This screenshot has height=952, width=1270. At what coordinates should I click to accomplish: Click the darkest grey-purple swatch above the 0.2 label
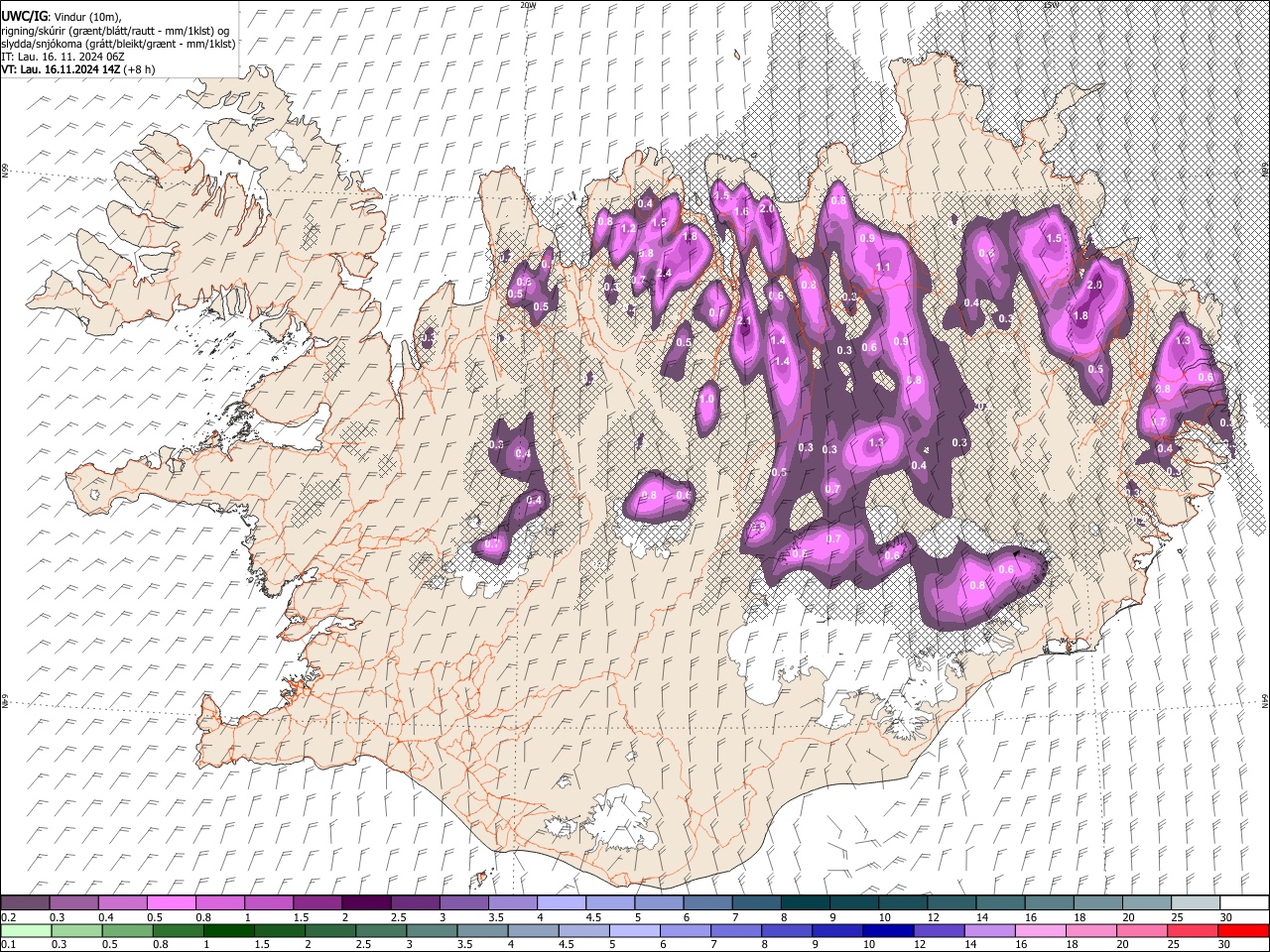click(25, 902)
